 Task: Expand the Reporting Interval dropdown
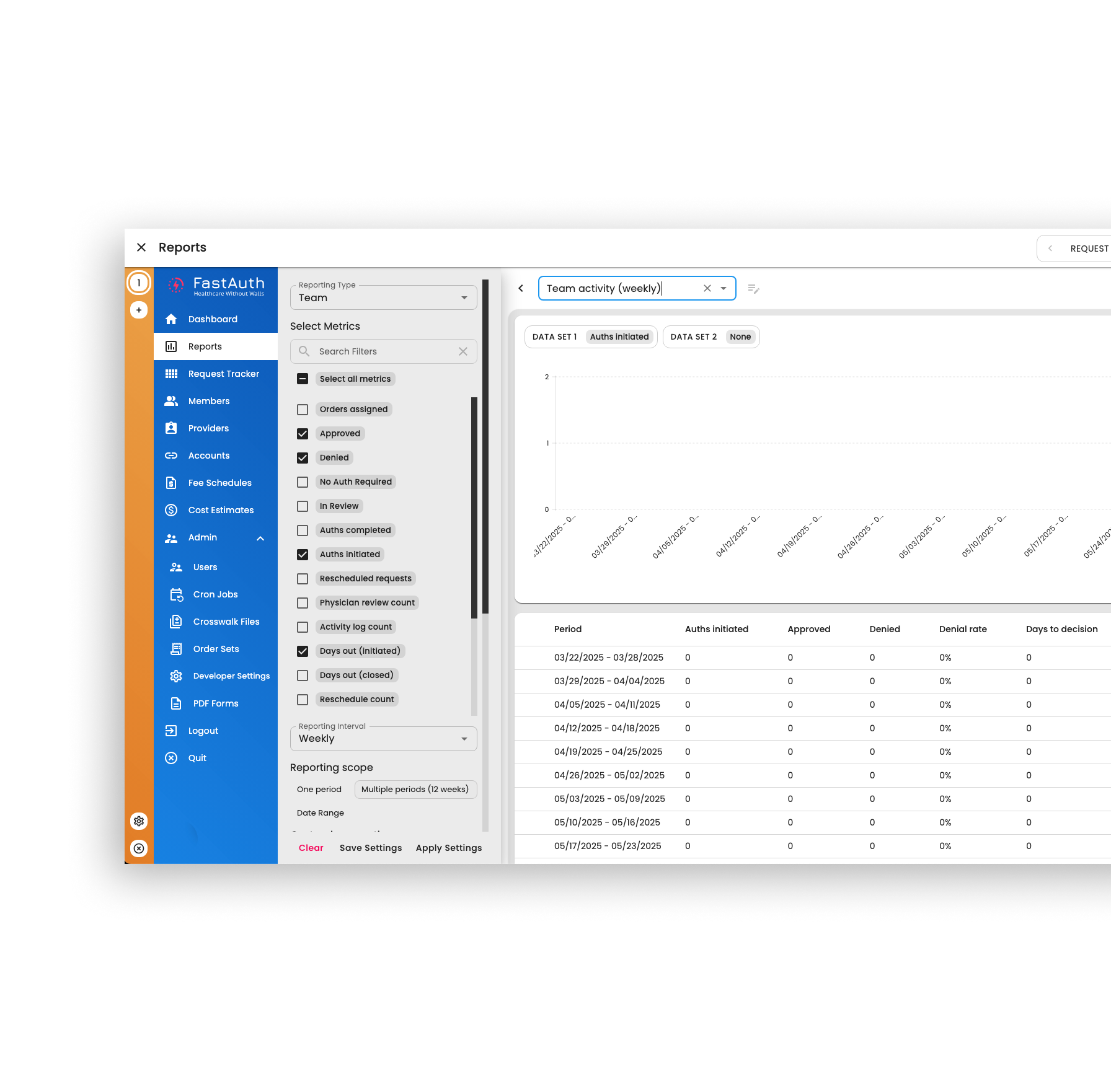coord(383,739)
